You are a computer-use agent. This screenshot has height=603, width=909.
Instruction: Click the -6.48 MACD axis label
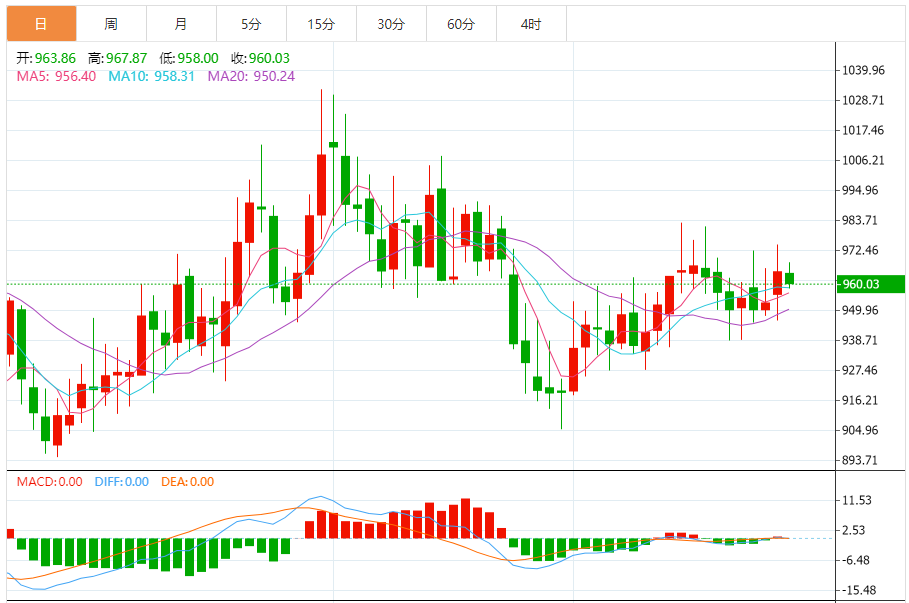click(x=856, y=560)
